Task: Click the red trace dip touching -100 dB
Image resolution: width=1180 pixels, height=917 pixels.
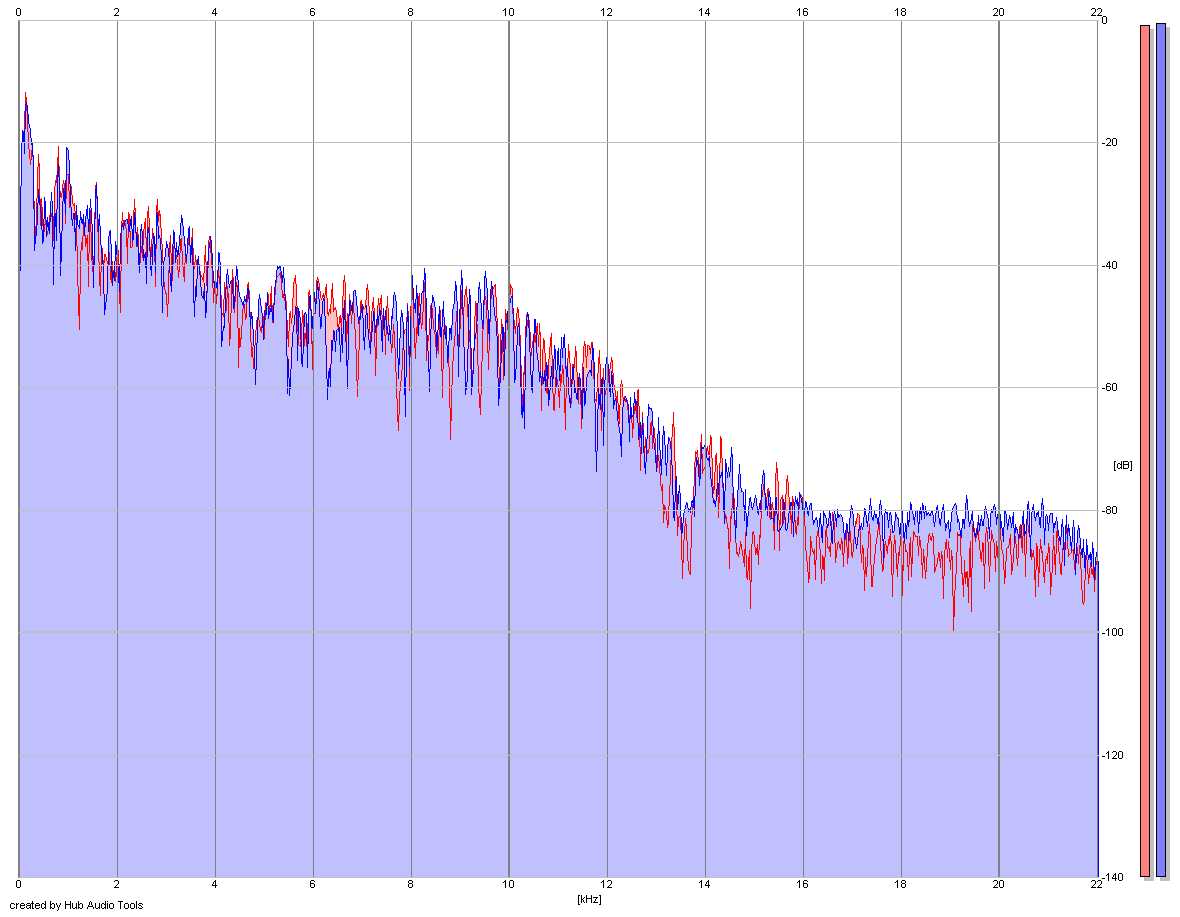Action: point(953,627)
